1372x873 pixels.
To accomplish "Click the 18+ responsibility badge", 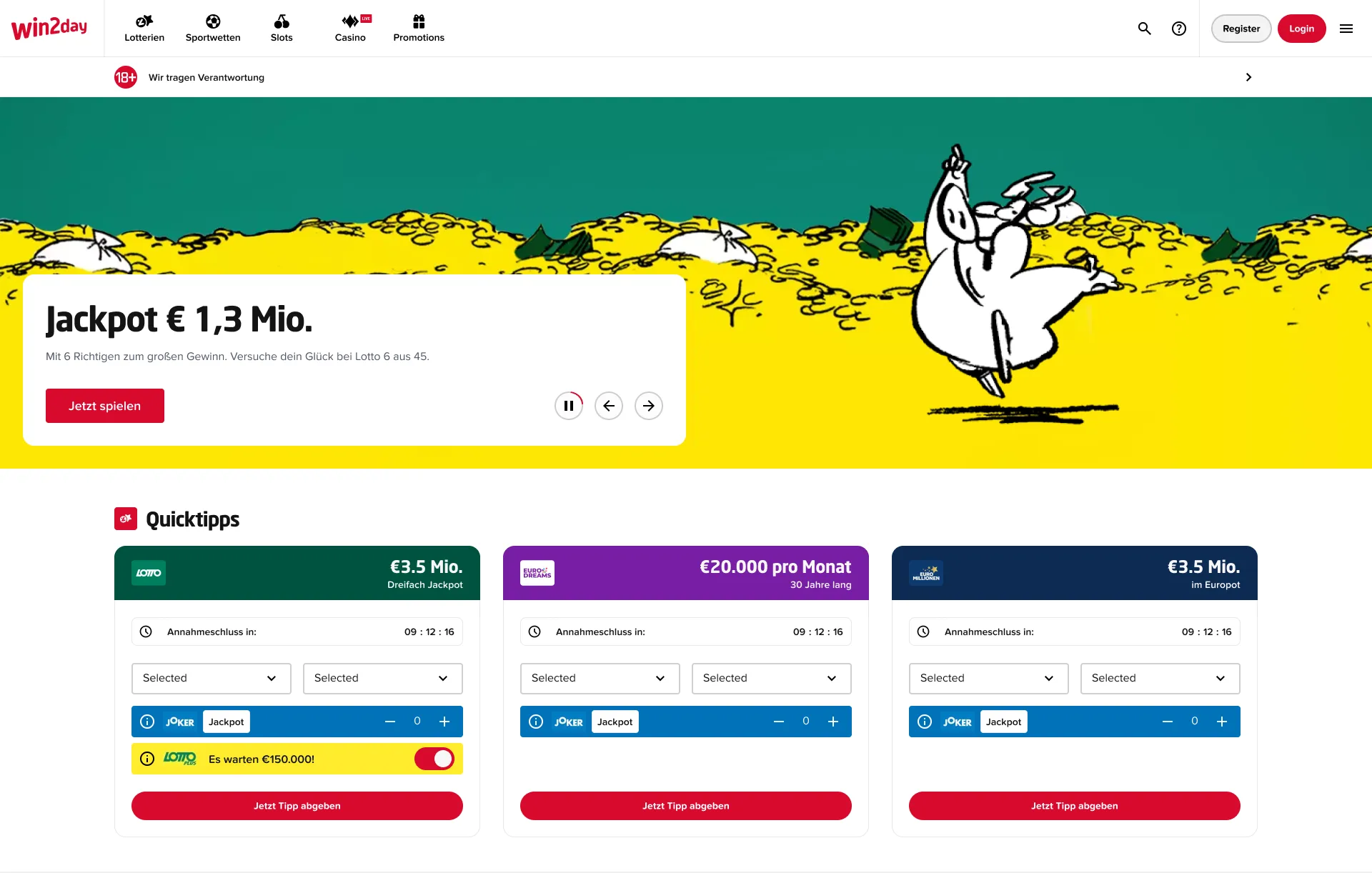I will click(126, 77).
